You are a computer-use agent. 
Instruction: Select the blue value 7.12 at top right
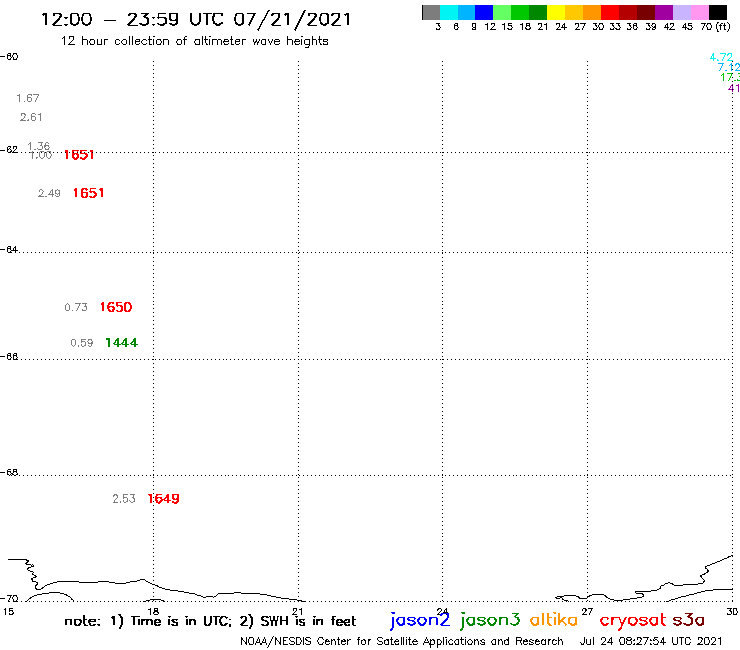pyautogui.click(x=729, y=68)
